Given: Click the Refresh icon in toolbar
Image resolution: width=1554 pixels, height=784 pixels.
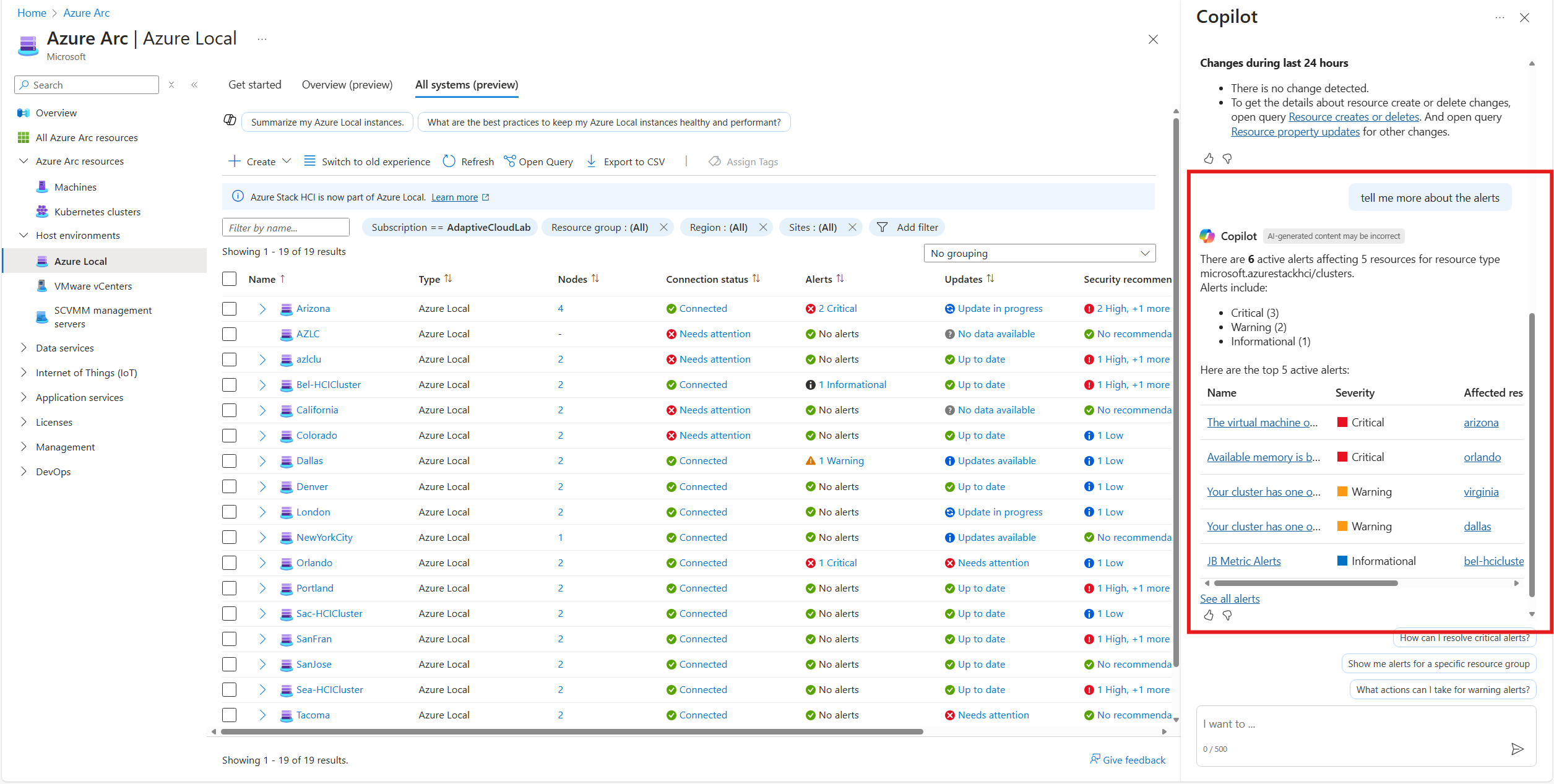Looking at the screenshot, I should click(x=449, y=162).
